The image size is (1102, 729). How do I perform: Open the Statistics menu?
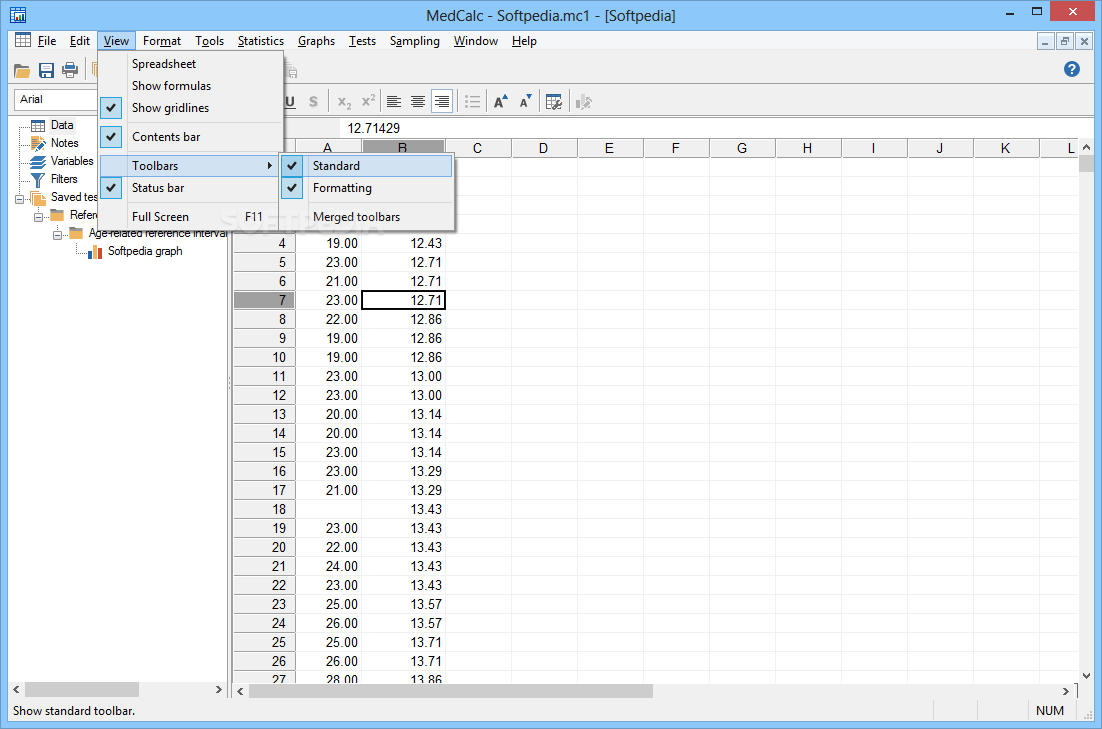261,41
